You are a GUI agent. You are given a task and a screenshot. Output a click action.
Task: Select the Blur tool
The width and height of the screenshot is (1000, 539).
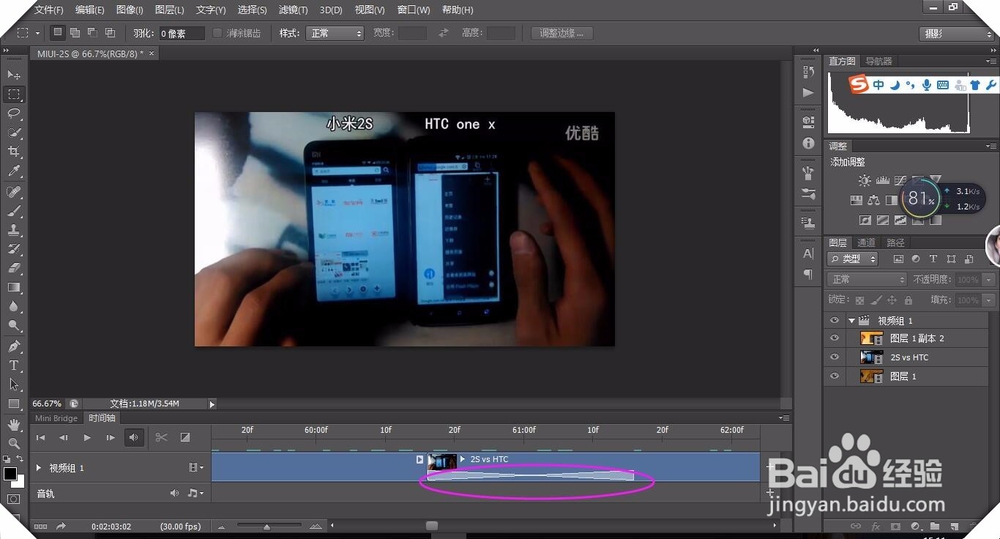click(13, 306)
